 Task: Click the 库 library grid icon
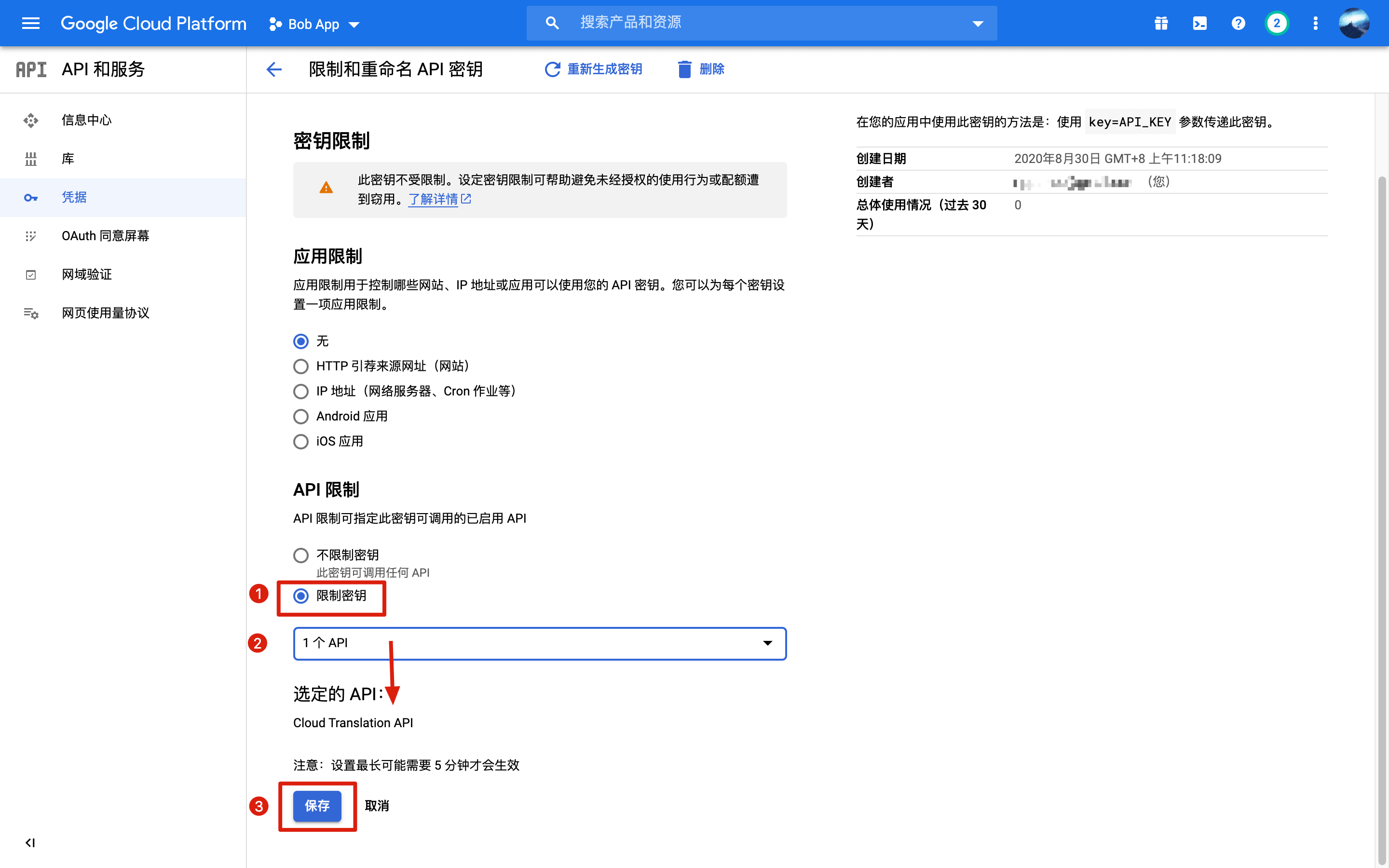[30, 159]
